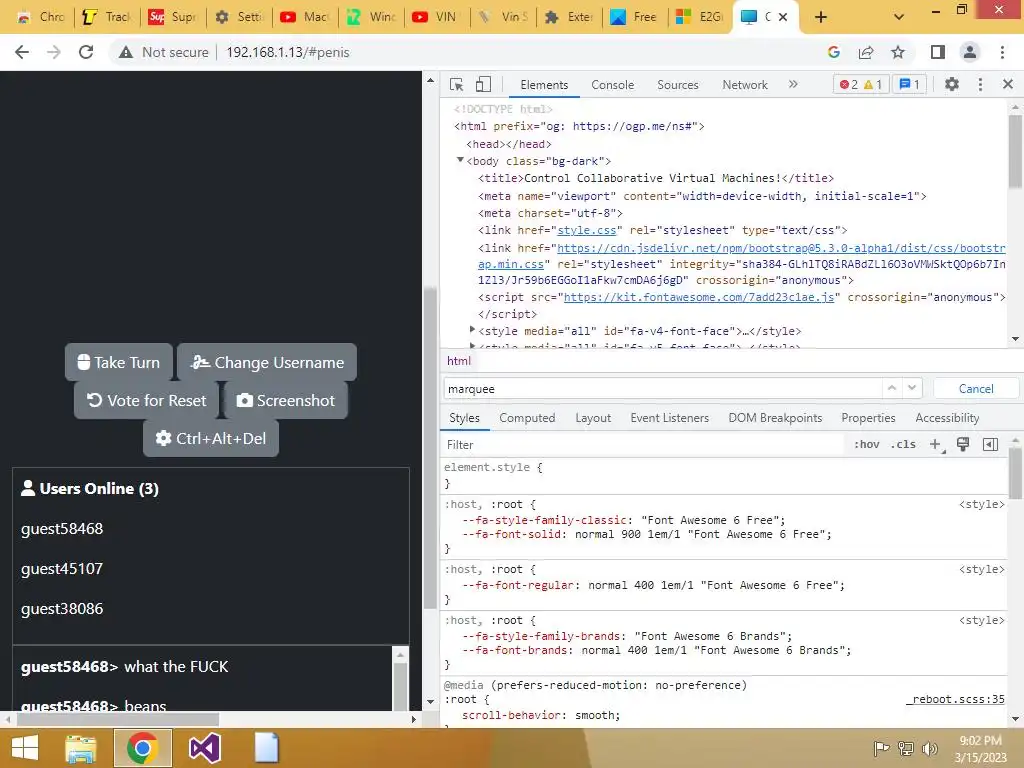The height and width of the screenshot is (768, 1024).
Task: Open the Layout tab
Action: tap(593, 418)
